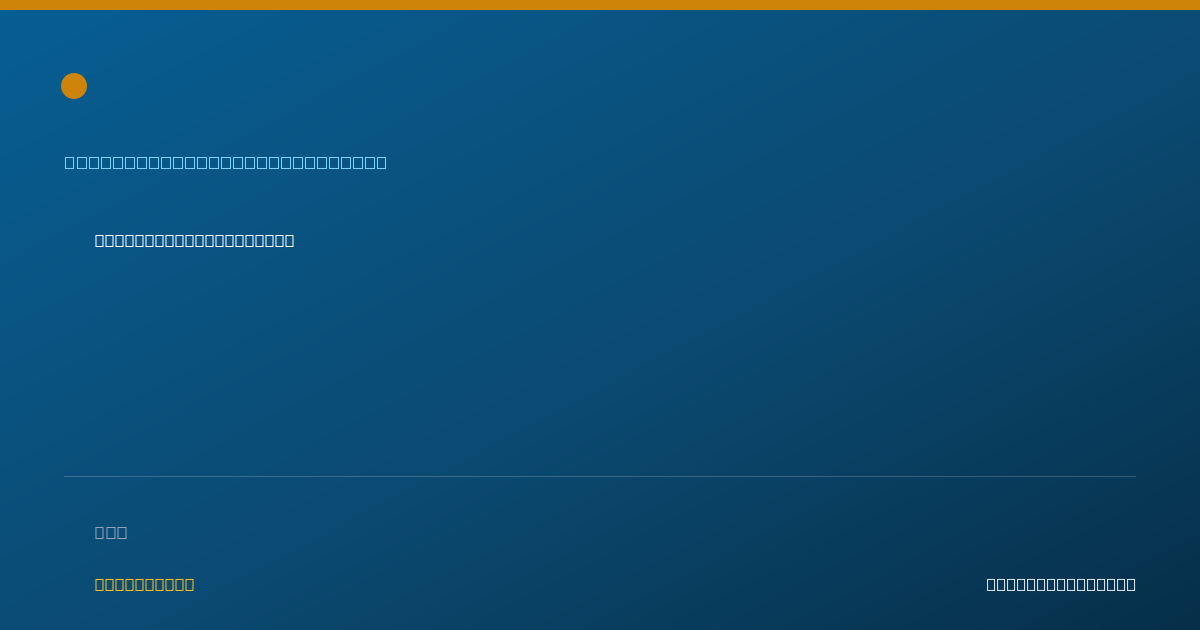Click the right end of the divider line
This screenshot has height=630, width=1200.
pos(1134,476)
